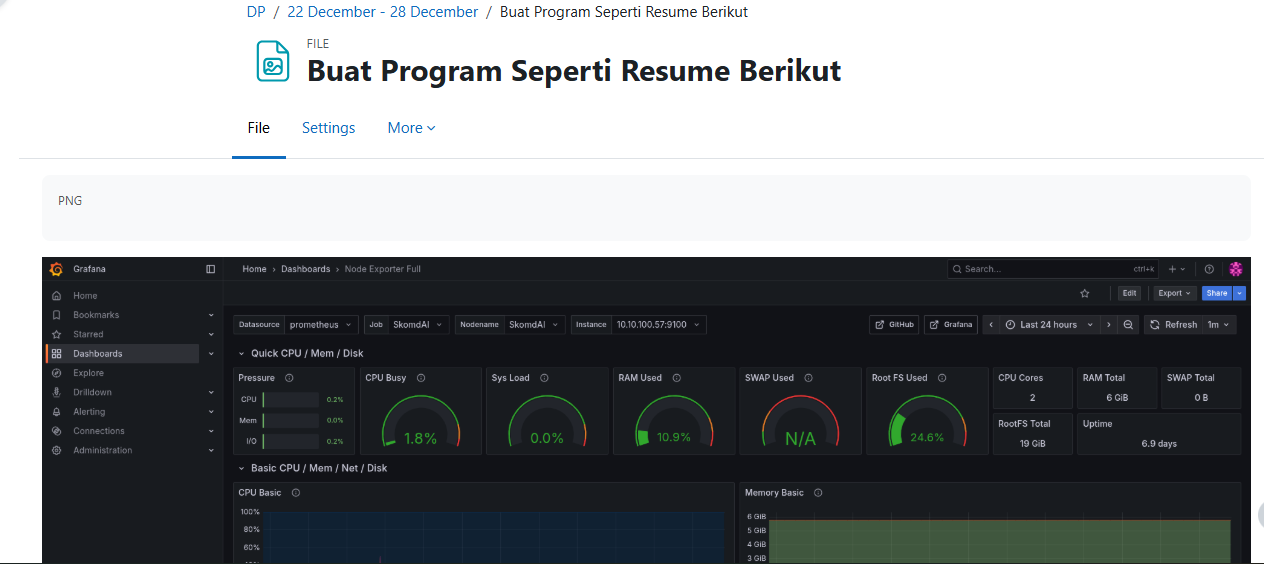Click the zoom out time range icon

(1128, 325)
